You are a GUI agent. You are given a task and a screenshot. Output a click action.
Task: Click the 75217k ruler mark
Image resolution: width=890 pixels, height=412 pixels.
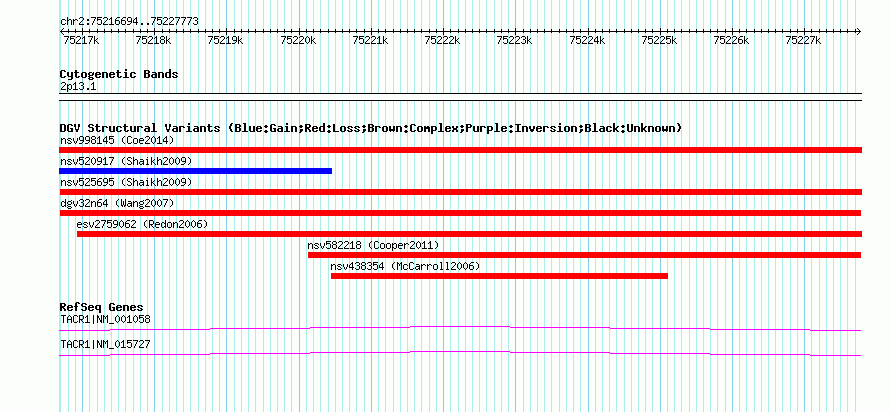coord(80,40)
